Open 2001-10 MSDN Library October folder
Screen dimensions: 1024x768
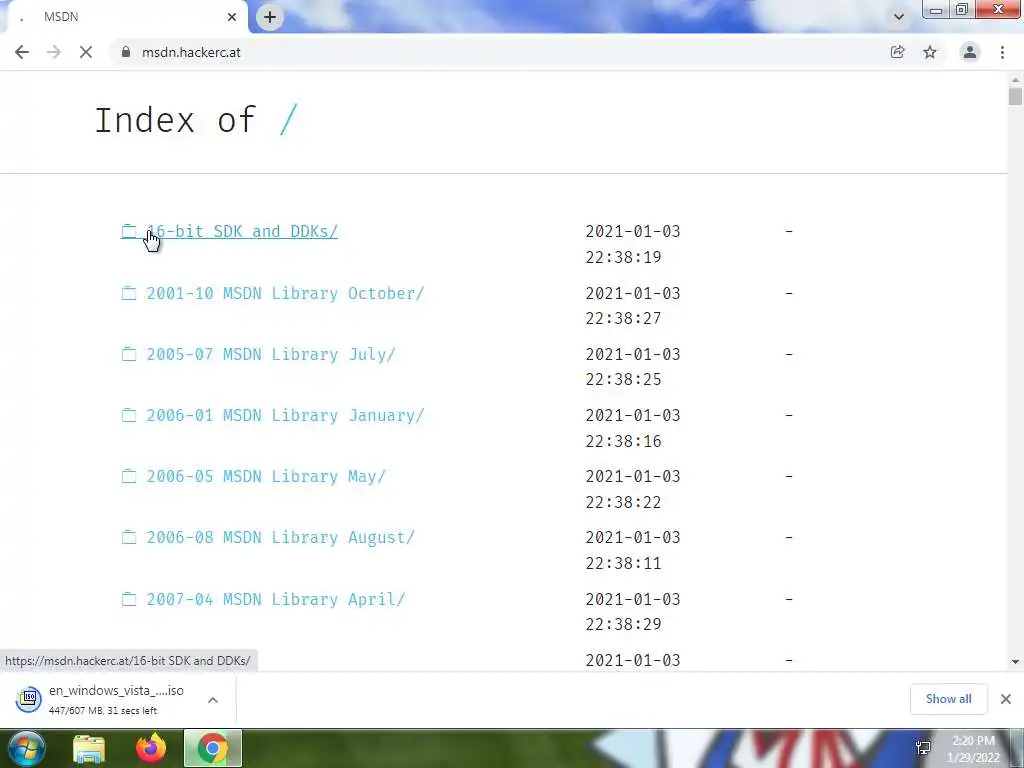[285, 293]
